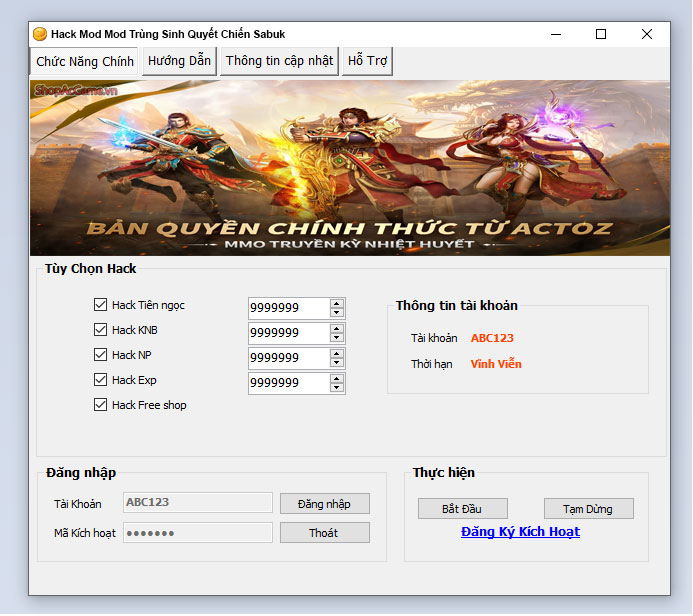Viewport: 693px width, 616px height.
Task: Click the Đăng nhập button
Action: coord(325,504)
